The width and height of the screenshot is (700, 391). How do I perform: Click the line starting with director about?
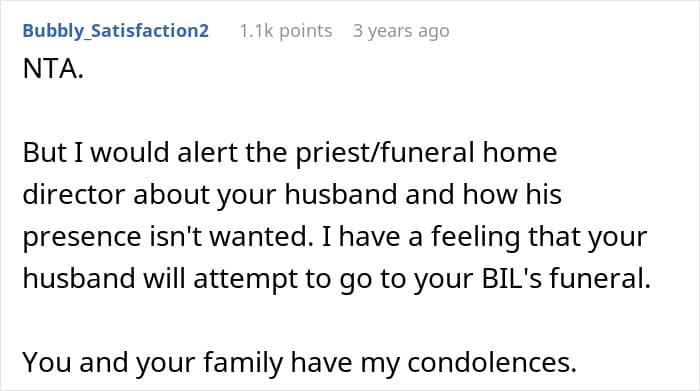tap(292, 195)
